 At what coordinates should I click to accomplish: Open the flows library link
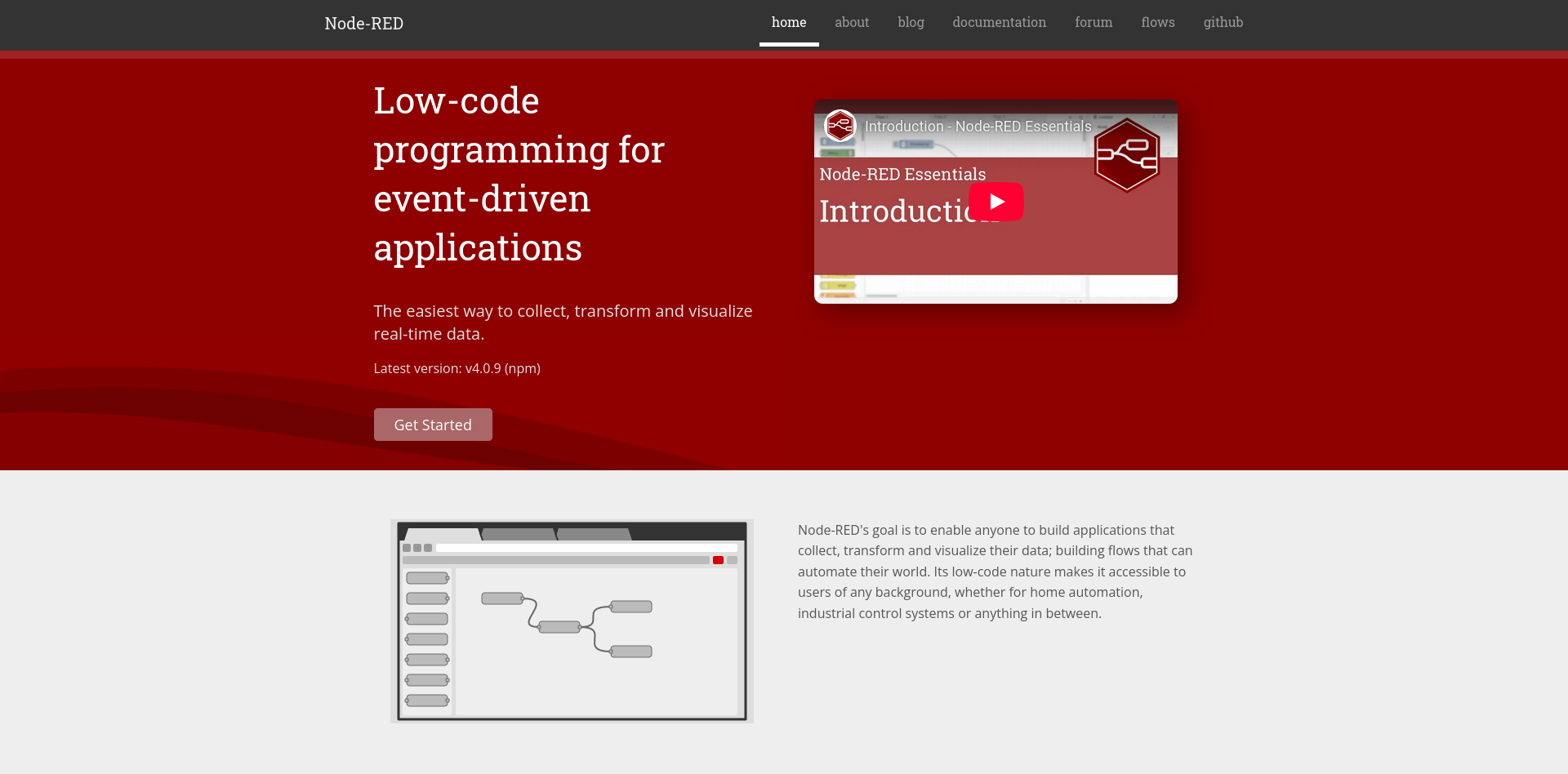pyautogui.click(x=1158, y=23)
